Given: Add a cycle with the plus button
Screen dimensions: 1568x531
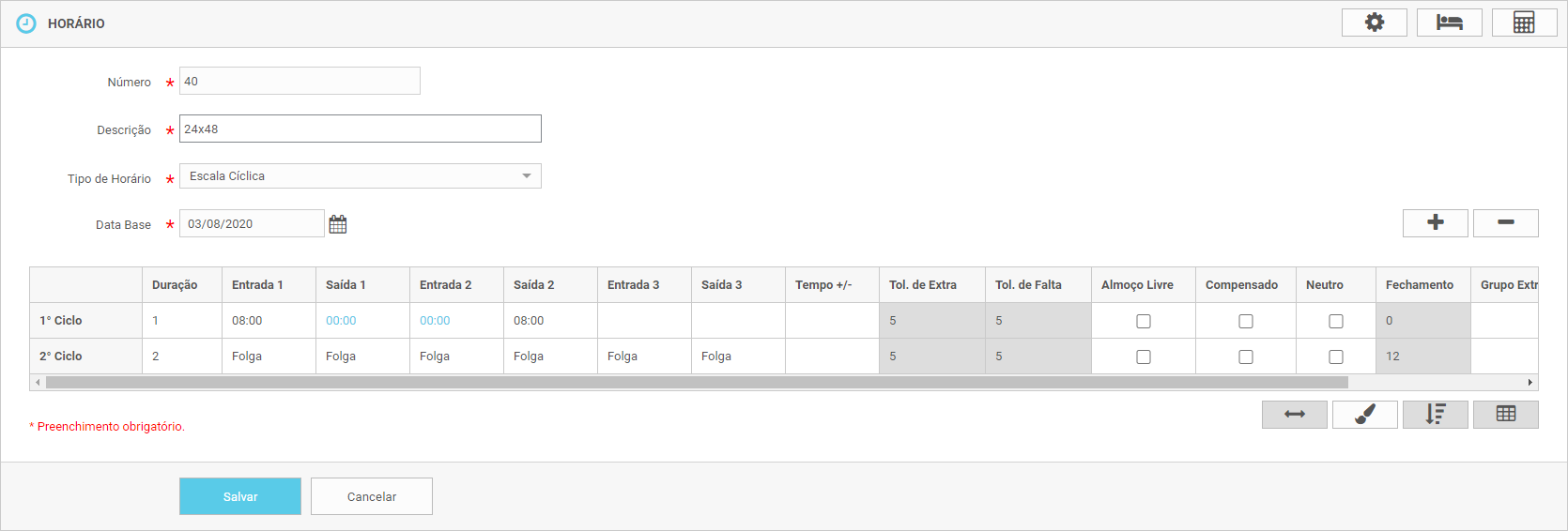Looking at the screenshot, I should point(1435,222).
